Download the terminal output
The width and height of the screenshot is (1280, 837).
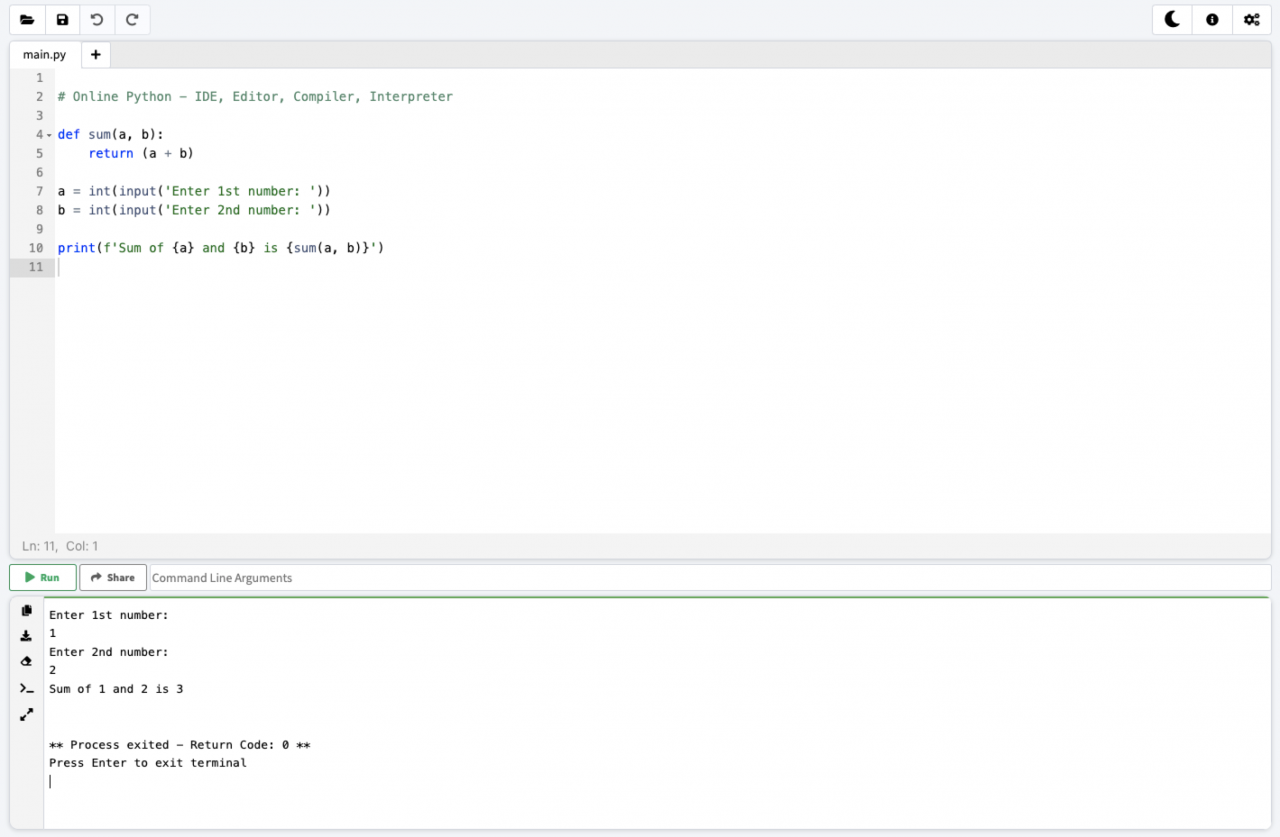[27, 636]
